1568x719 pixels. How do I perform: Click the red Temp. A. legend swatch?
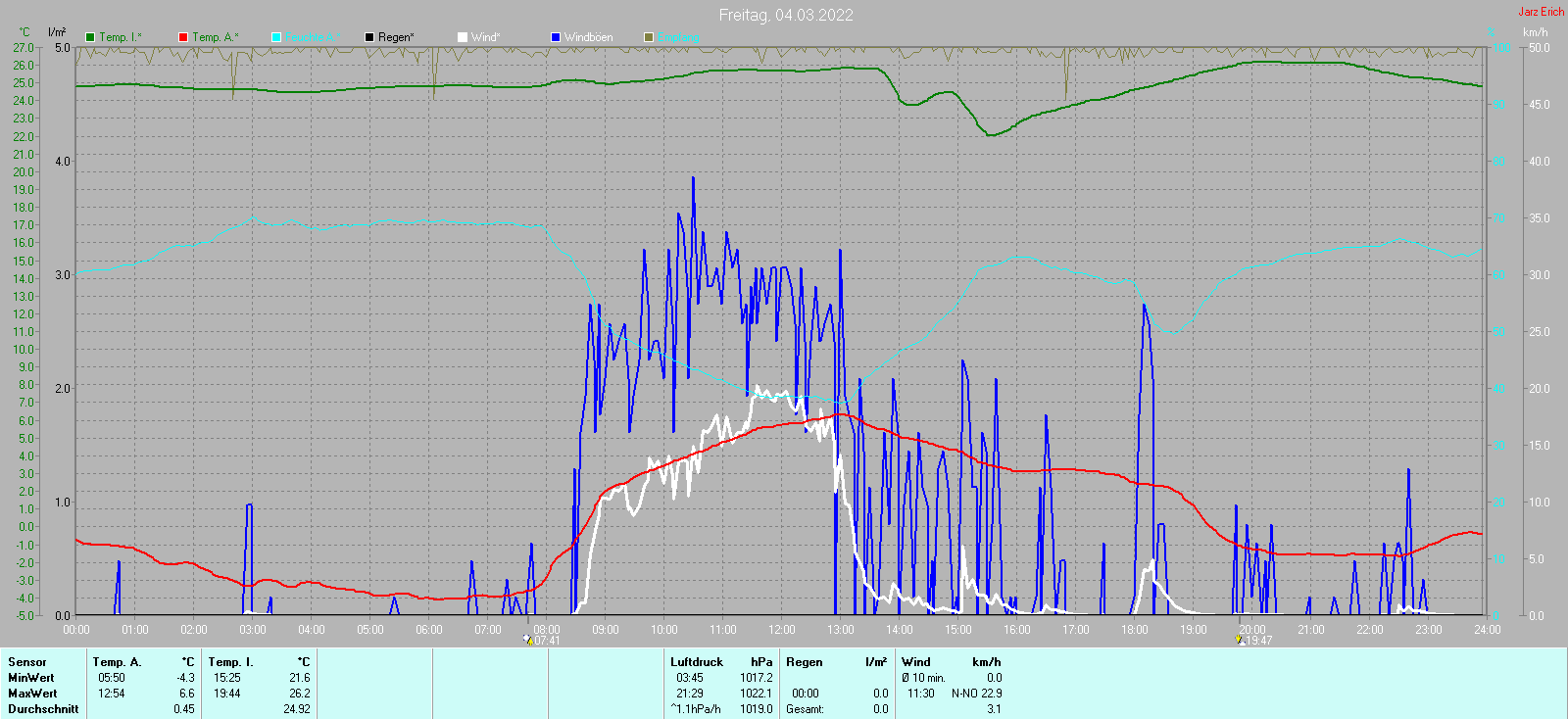(183, 37)
